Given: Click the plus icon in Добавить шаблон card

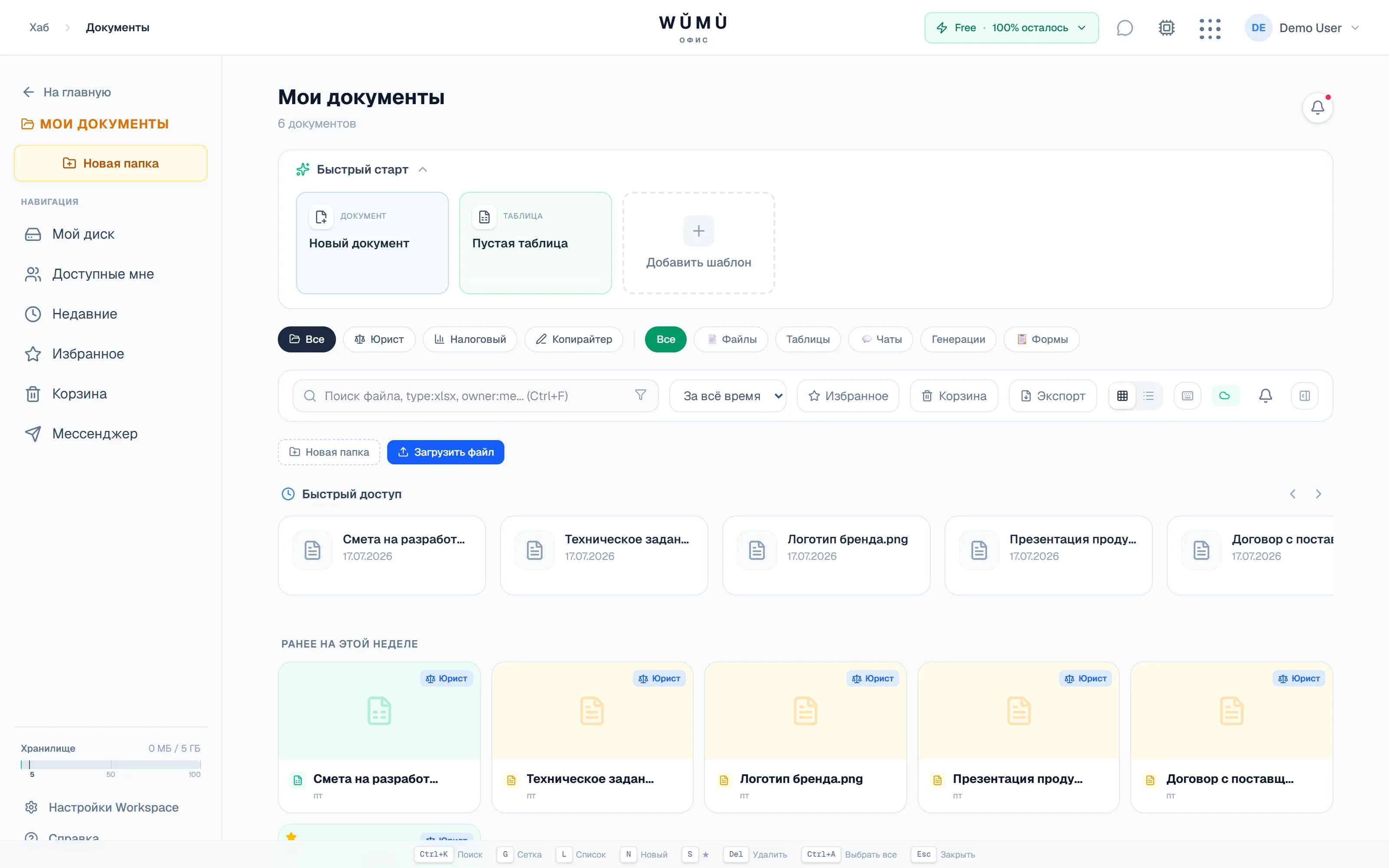Looking at the screenshot, I should tap(698, 231).
